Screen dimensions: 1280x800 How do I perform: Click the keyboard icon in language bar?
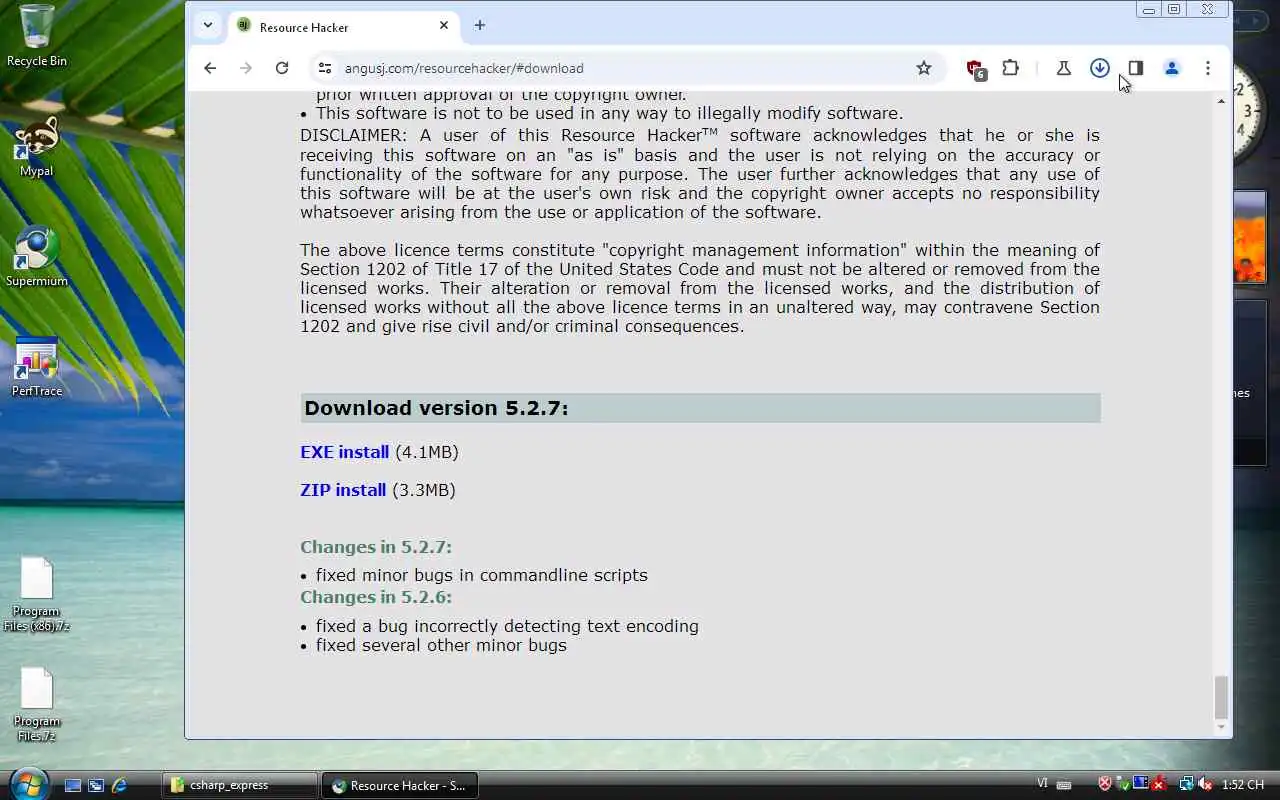(x=1064, y=786)
